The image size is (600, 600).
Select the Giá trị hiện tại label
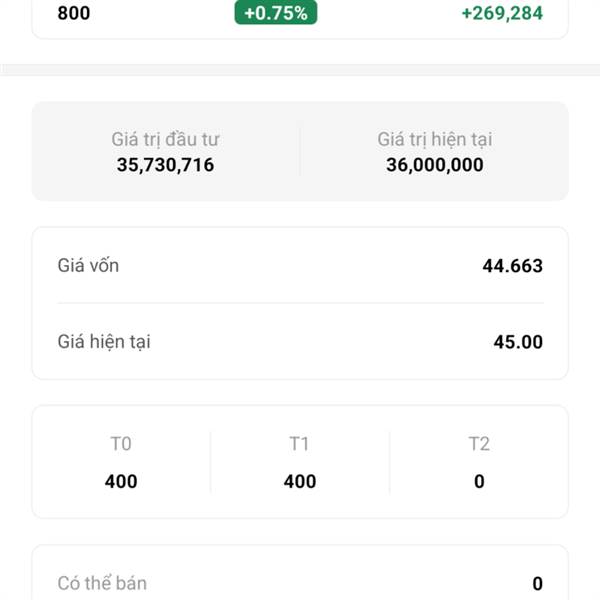pos(435,140)
